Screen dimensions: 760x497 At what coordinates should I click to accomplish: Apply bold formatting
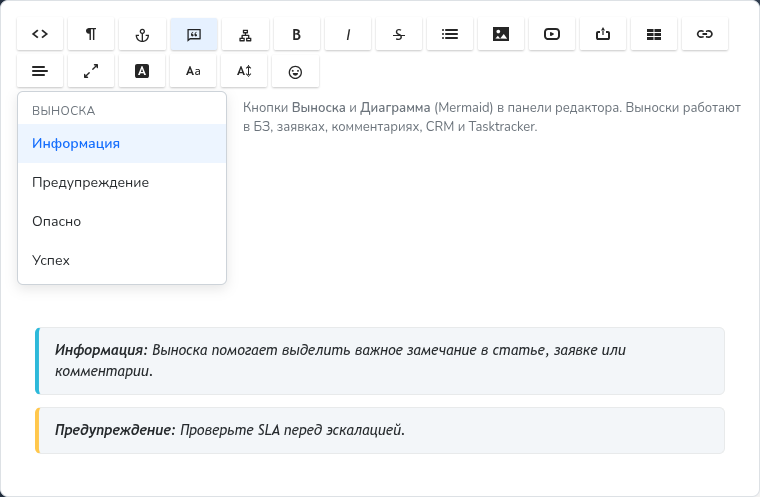coord(297,34)
